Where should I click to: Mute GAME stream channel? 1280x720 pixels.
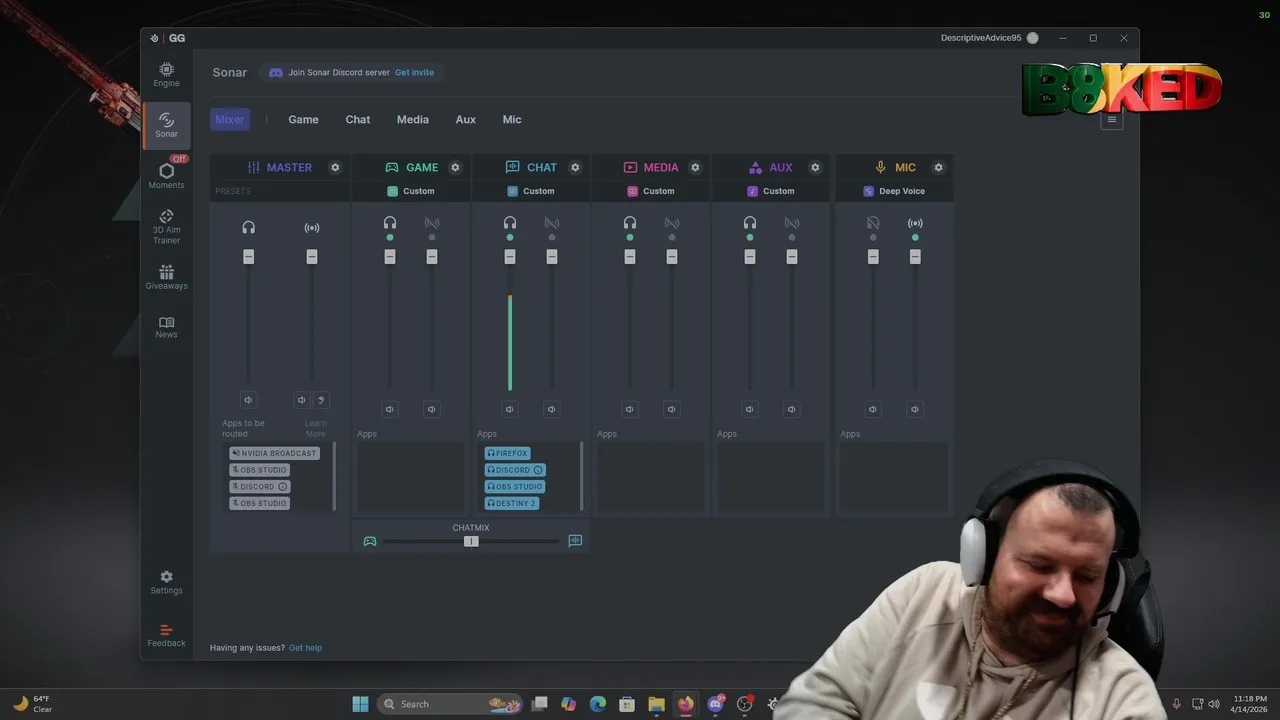pos(431,409)
